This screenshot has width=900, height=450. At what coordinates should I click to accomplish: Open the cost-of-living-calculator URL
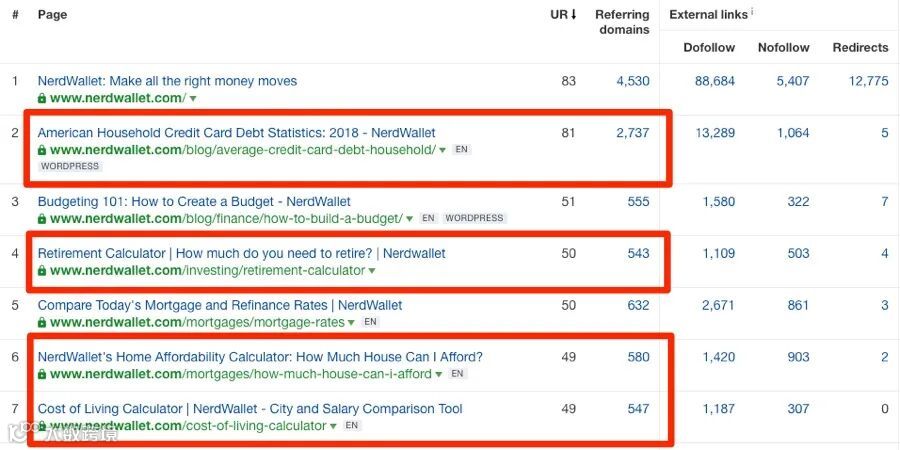point(188,426)
